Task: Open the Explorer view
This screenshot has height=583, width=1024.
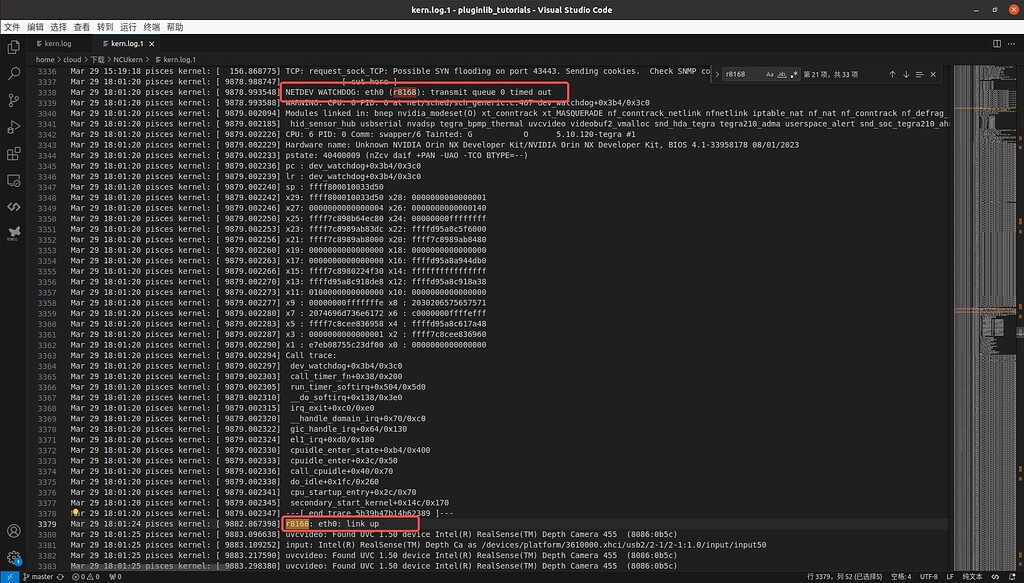Action: point(13,45)
